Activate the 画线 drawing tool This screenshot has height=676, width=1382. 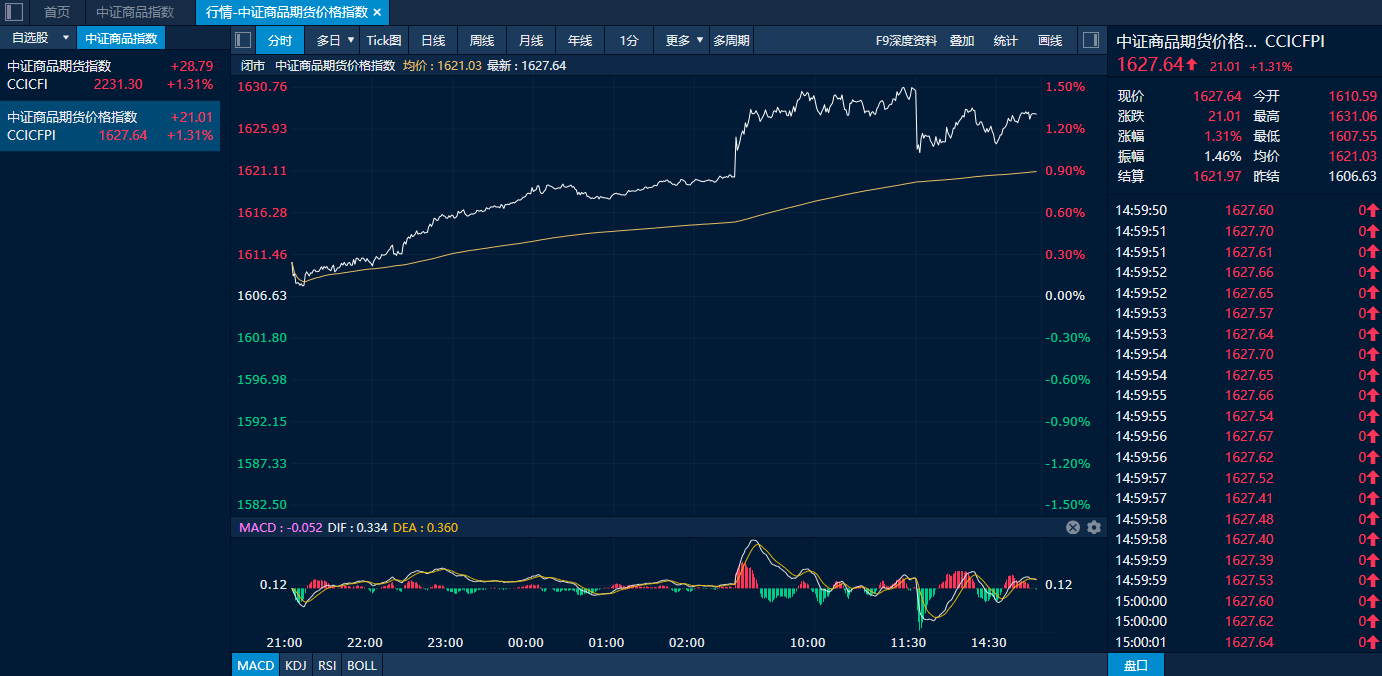(1050, 40)
